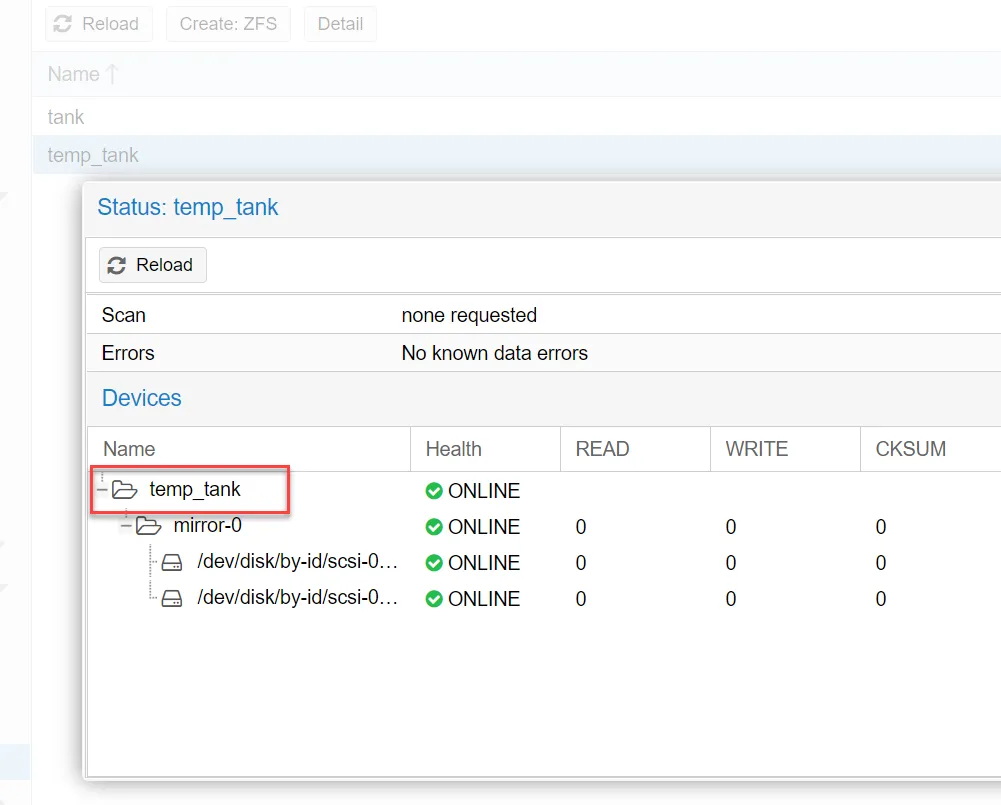Click ONLINE status of second scsi disk

[484, 599]
